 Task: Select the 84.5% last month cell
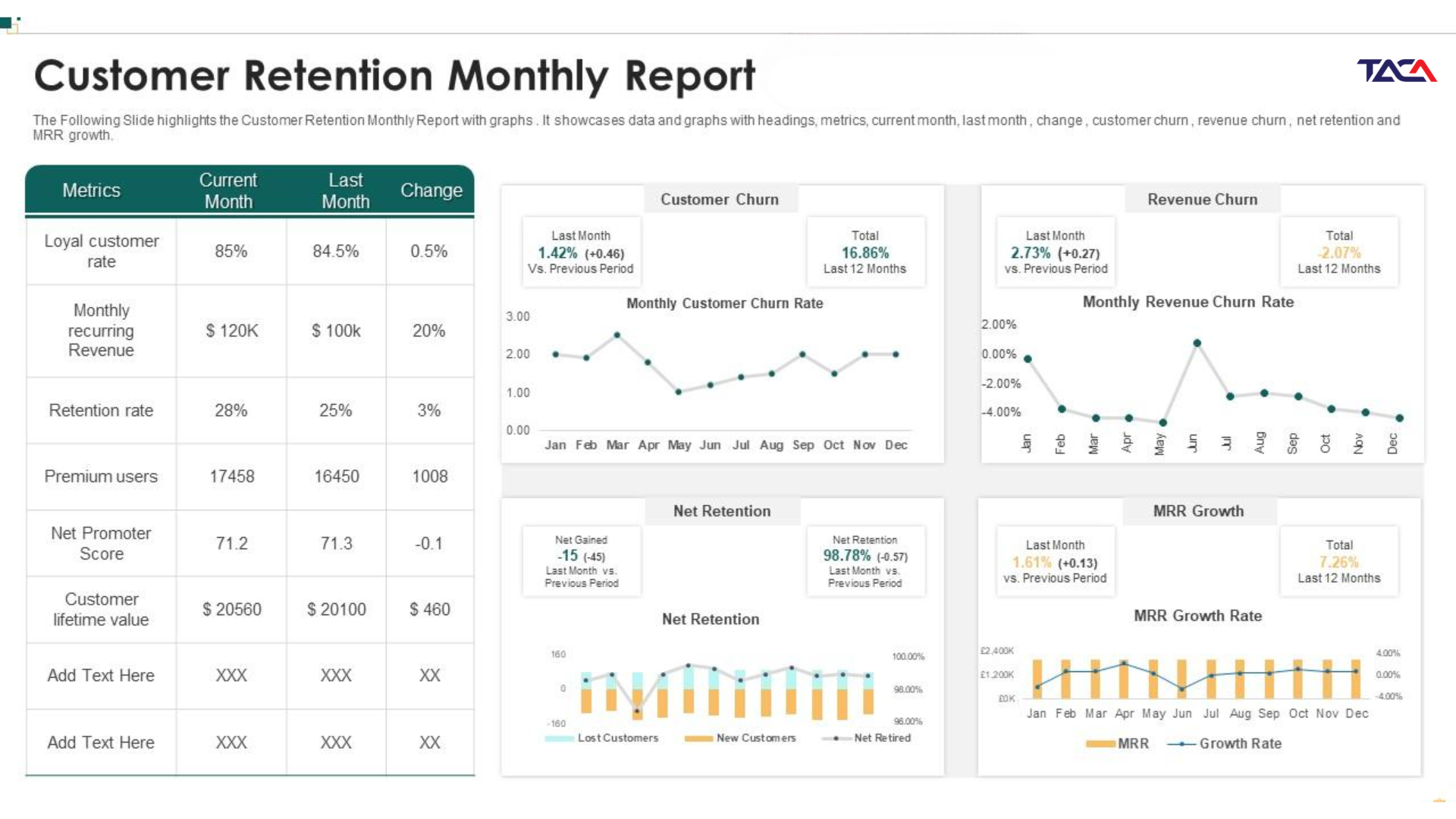pos(335,251)
